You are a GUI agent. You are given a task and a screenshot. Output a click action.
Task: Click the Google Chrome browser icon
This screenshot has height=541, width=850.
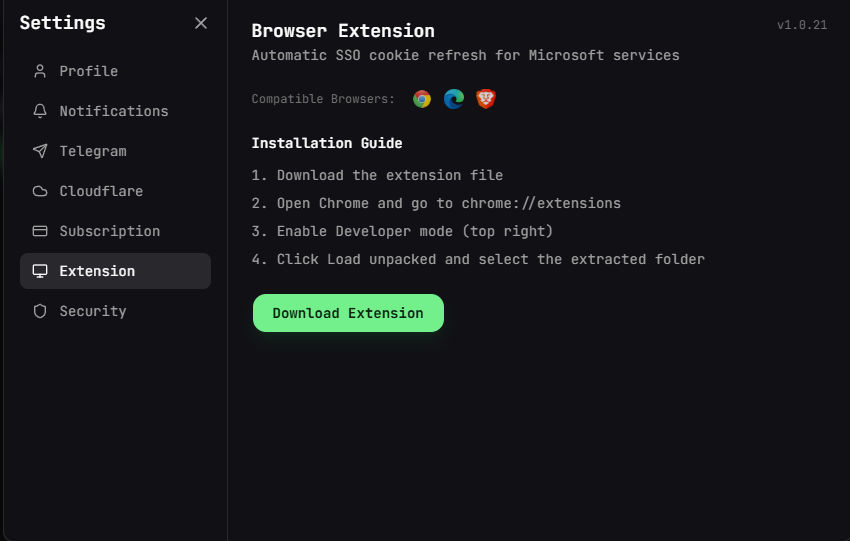(x=422, y=99)
